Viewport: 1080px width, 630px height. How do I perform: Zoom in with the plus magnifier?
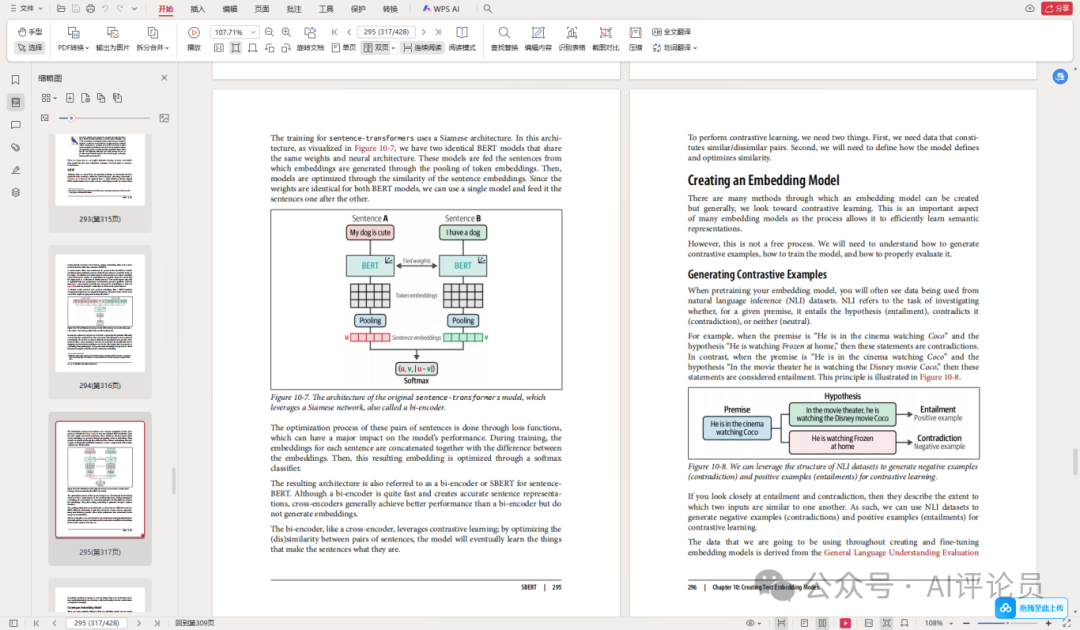286,32
